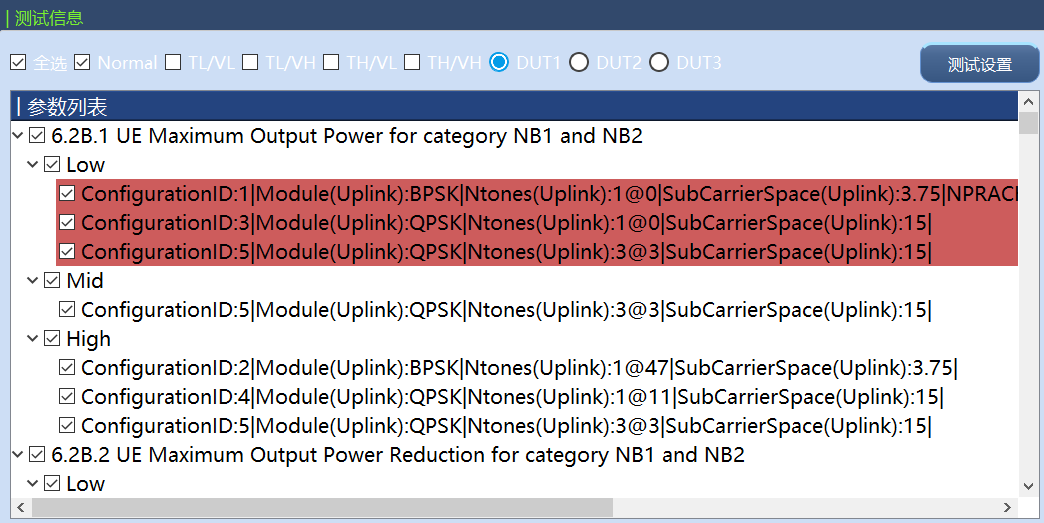The image size is (1044, 523).
Task: Click the horizontal scrollbar right arrow
Action: [1010, 508]
